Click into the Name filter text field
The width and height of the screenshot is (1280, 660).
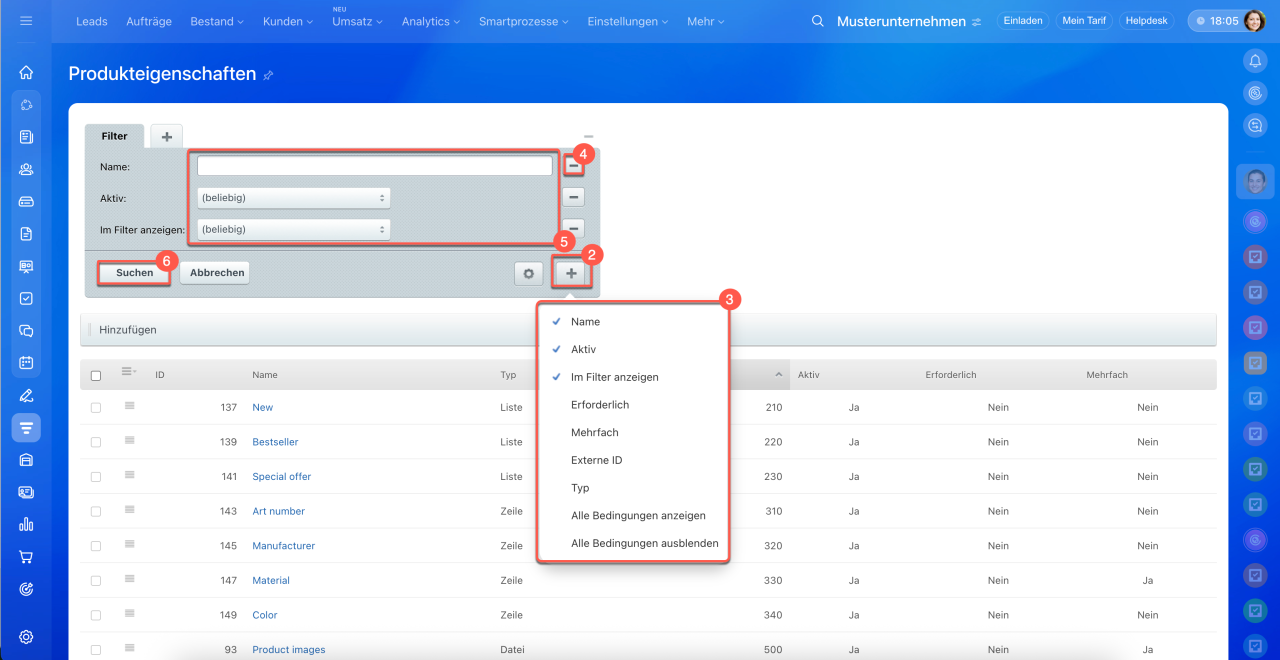click(374, 166)
